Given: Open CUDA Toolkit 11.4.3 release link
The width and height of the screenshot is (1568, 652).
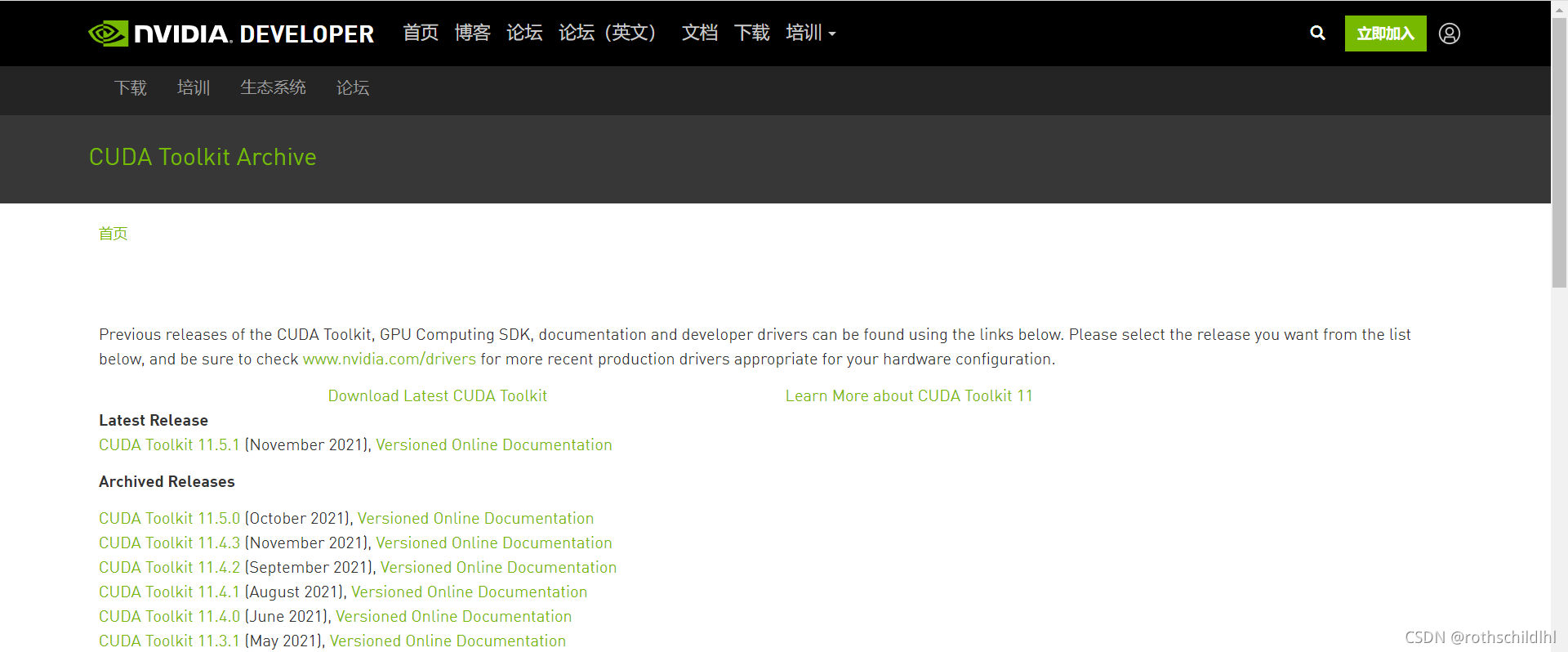Looking at the screenshot, I should point(170,543).
